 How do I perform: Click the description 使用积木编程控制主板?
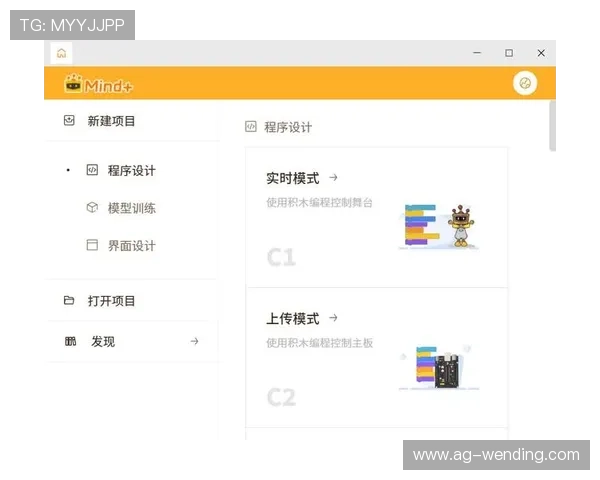click(320, 343)
